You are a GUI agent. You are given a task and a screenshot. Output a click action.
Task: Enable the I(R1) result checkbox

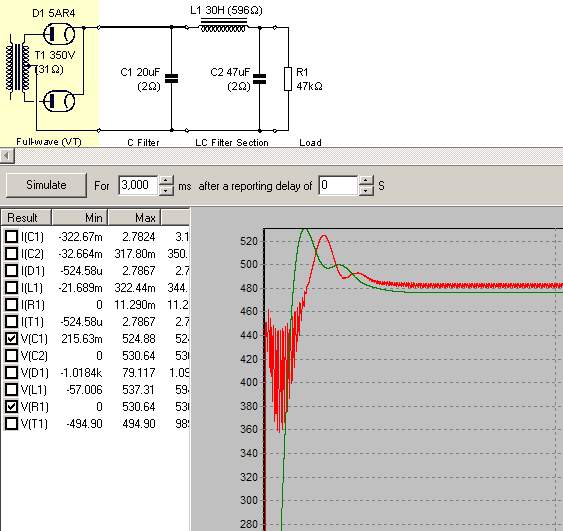tap(11, 304)
